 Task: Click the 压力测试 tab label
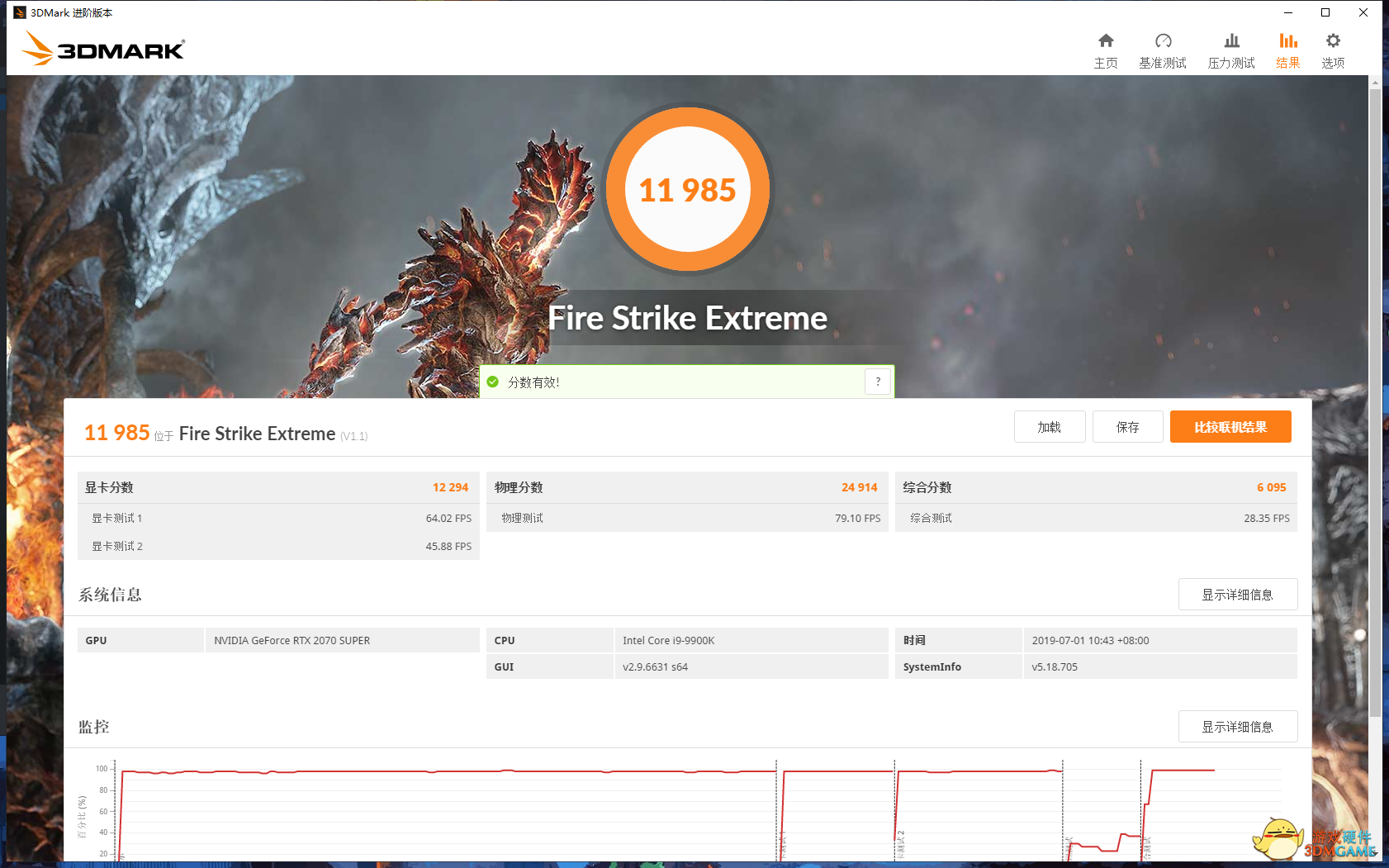1231,63
